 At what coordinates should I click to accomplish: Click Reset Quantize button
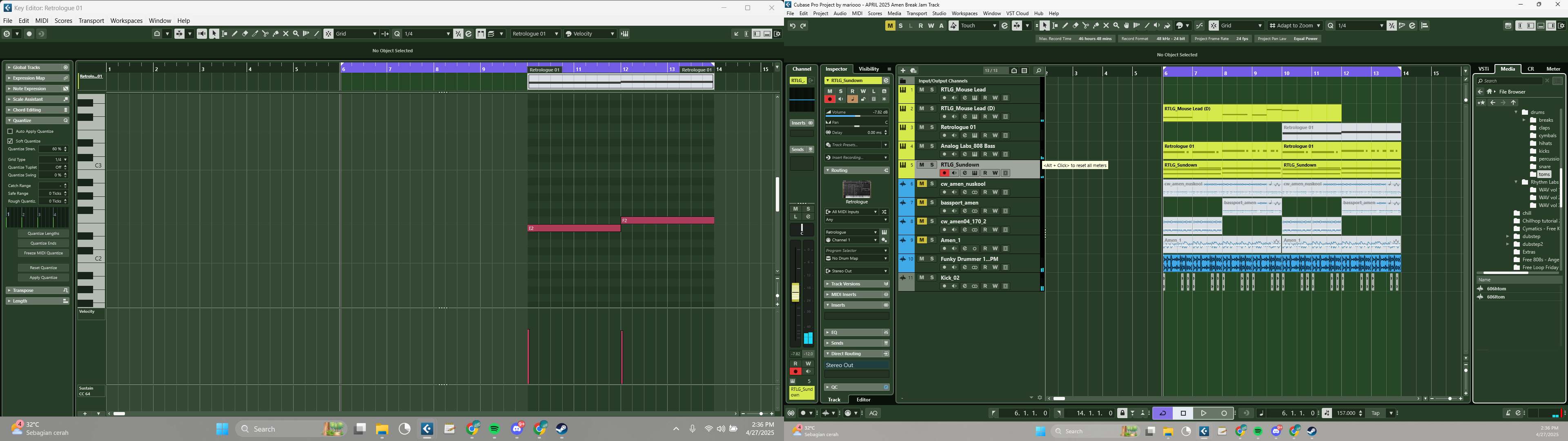[x=43, y=267]
